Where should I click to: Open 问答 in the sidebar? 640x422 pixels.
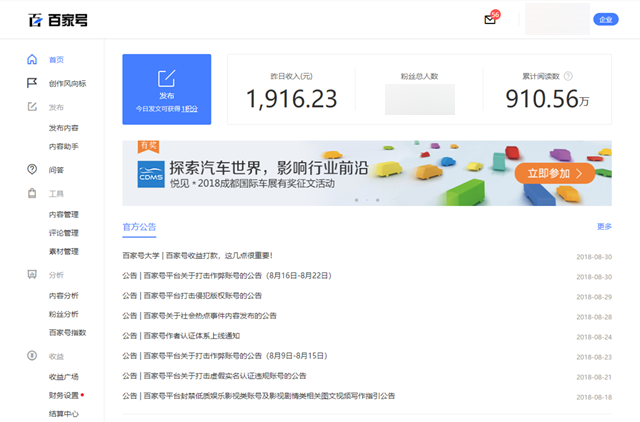coord(56,170)
